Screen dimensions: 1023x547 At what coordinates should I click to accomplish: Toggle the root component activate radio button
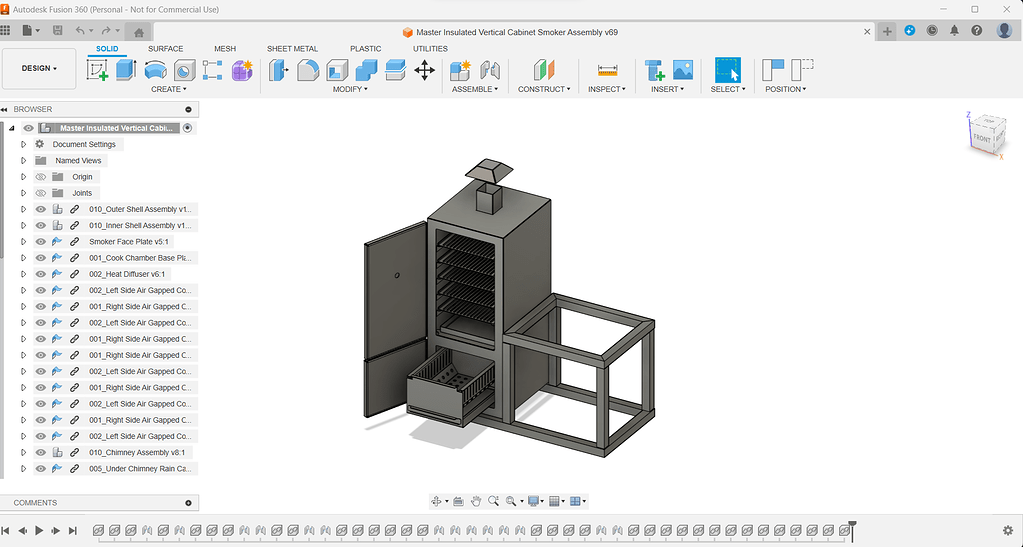[187, 128]
